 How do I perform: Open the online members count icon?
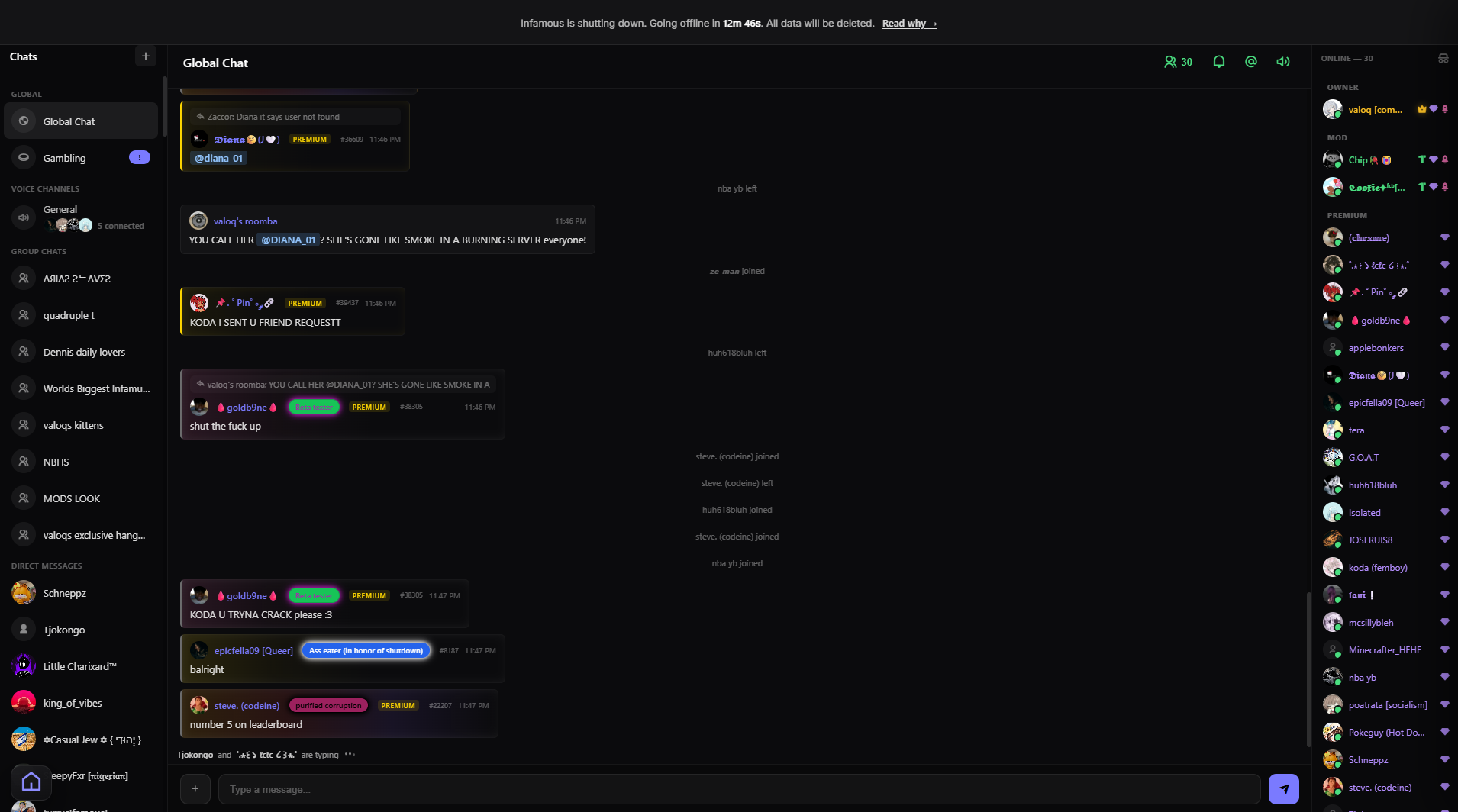tap(1178, 62)
